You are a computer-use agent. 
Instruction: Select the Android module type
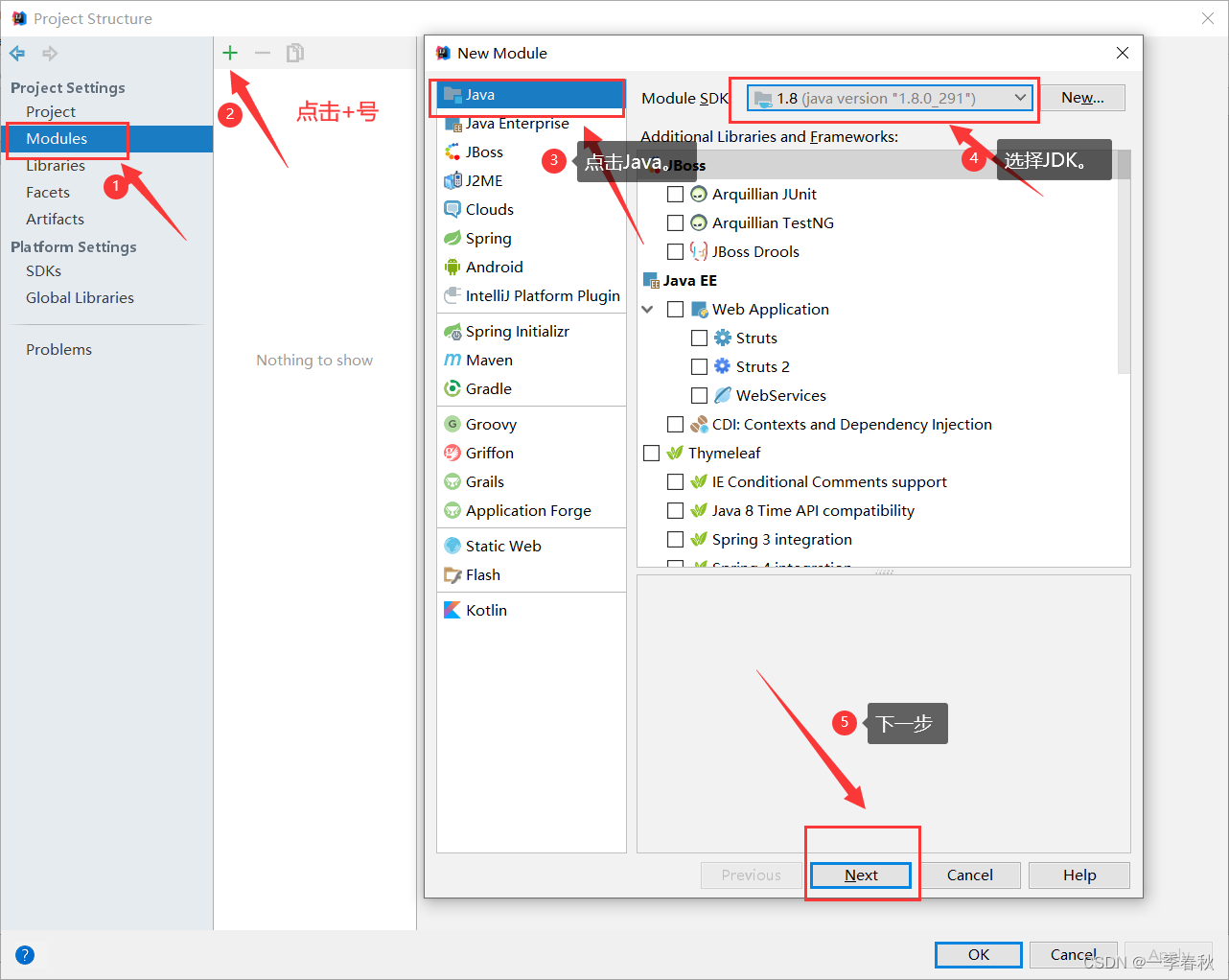[x=493, y=267]
